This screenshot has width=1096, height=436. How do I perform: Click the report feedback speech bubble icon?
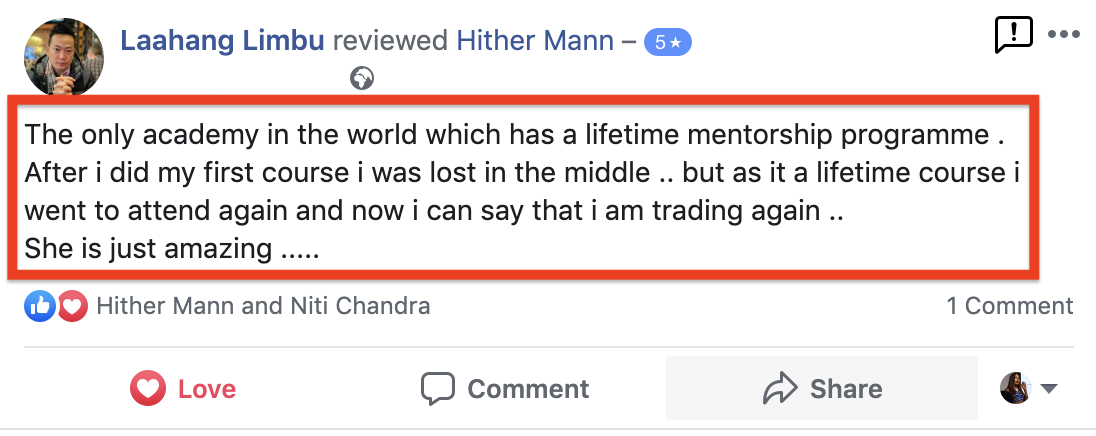point(1014,35)
